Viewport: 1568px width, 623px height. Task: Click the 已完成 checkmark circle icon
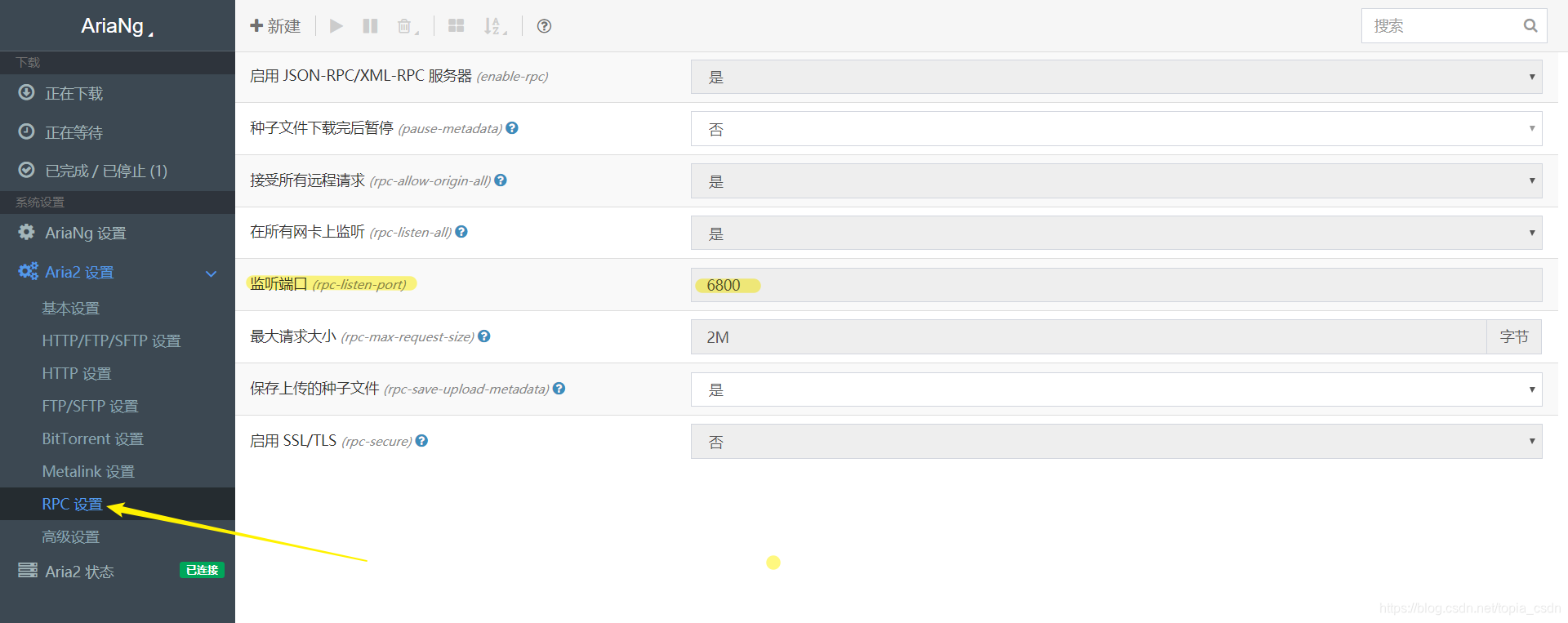[x=27, y=170]
